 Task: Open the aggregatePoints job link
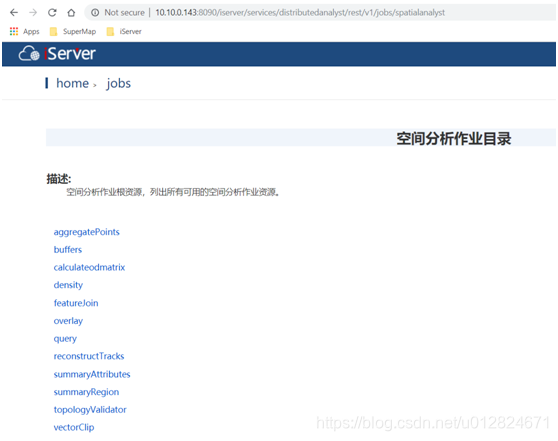tap(86, 232)
